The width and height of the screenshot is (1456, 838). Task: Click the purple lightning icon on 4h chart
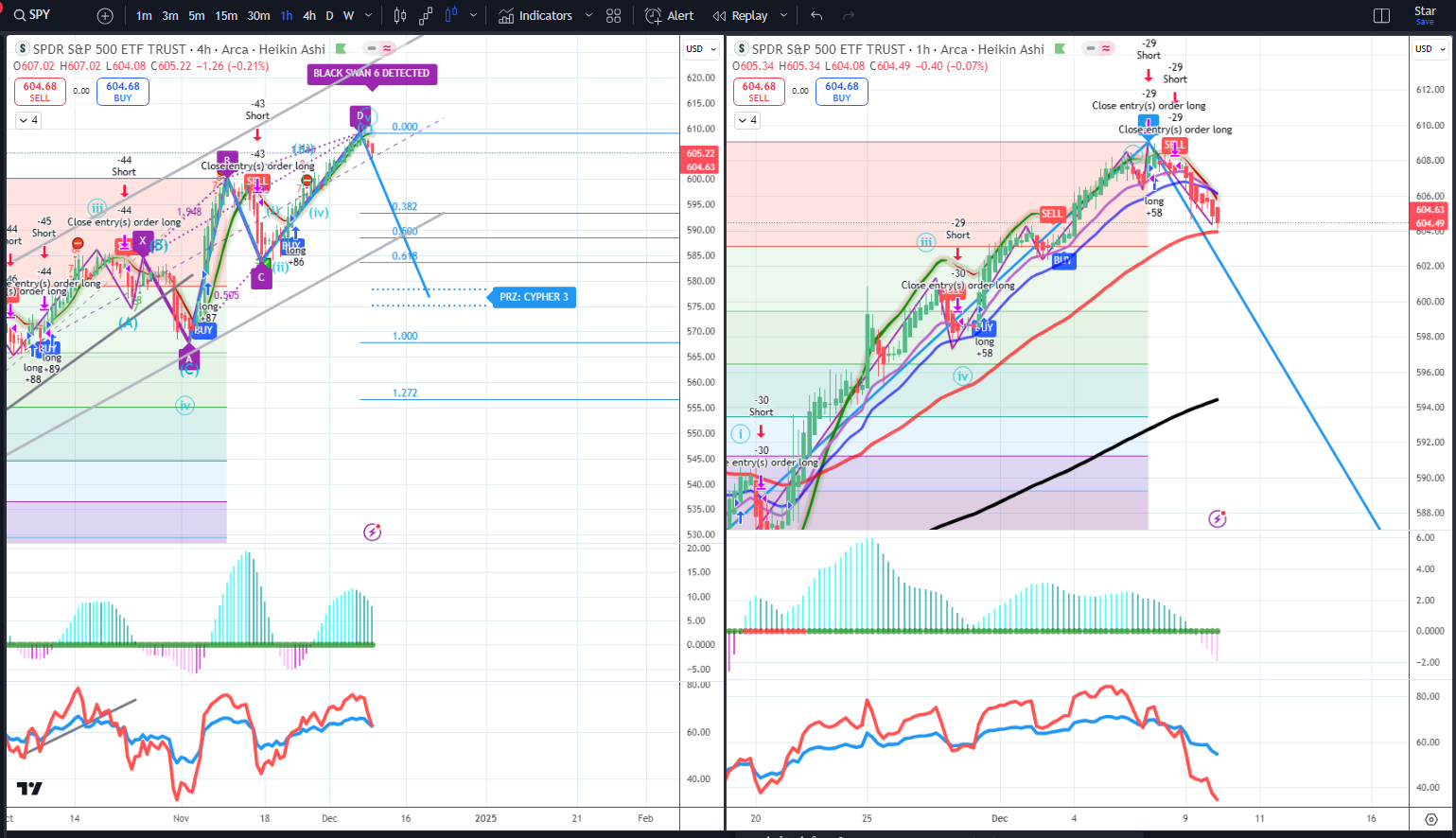(373, 532)
